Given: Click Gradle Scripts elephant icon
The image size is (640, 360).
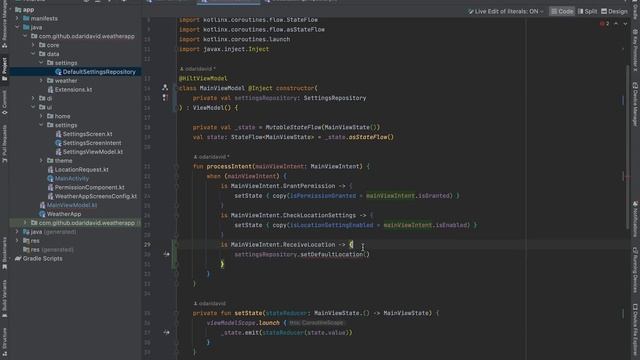Looking at the screenshot, I should tap(18, 258).
